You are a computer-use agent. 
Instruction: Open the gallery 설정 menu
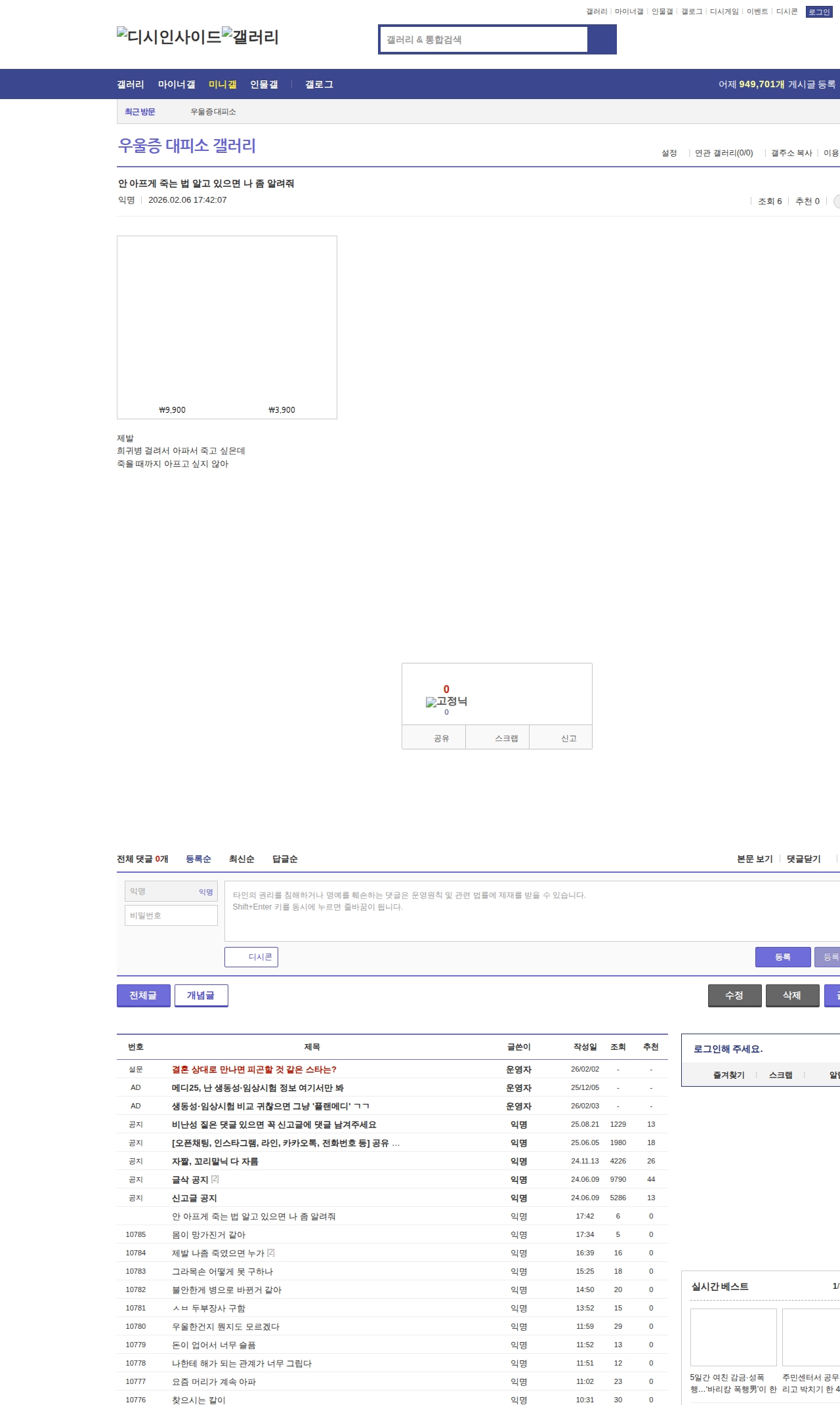click(x=669, y=153)
